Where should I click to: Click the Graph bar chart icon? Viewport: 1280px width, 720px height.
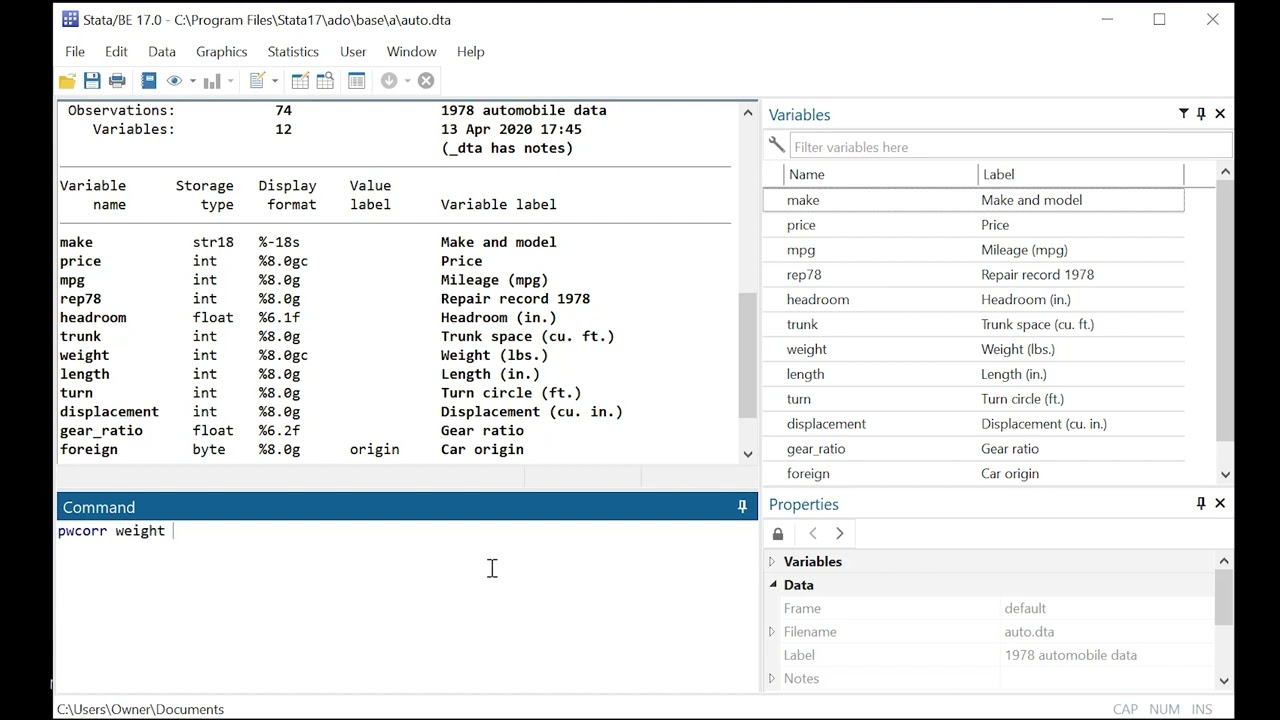tap(212, 81)
